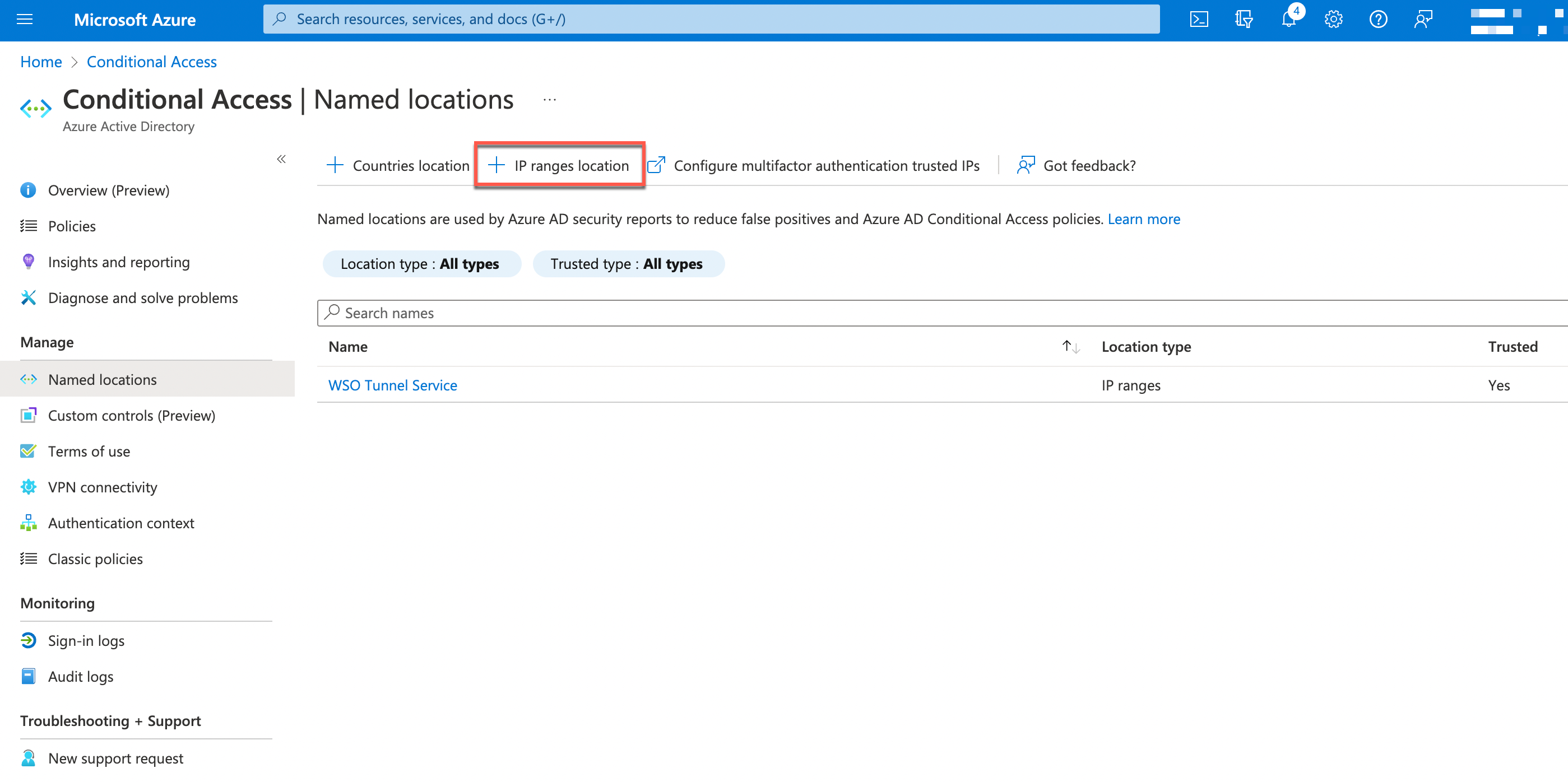The image size is (1568, 782).
Task: Open the help question mark icon
Action: tap(1378, 19)
